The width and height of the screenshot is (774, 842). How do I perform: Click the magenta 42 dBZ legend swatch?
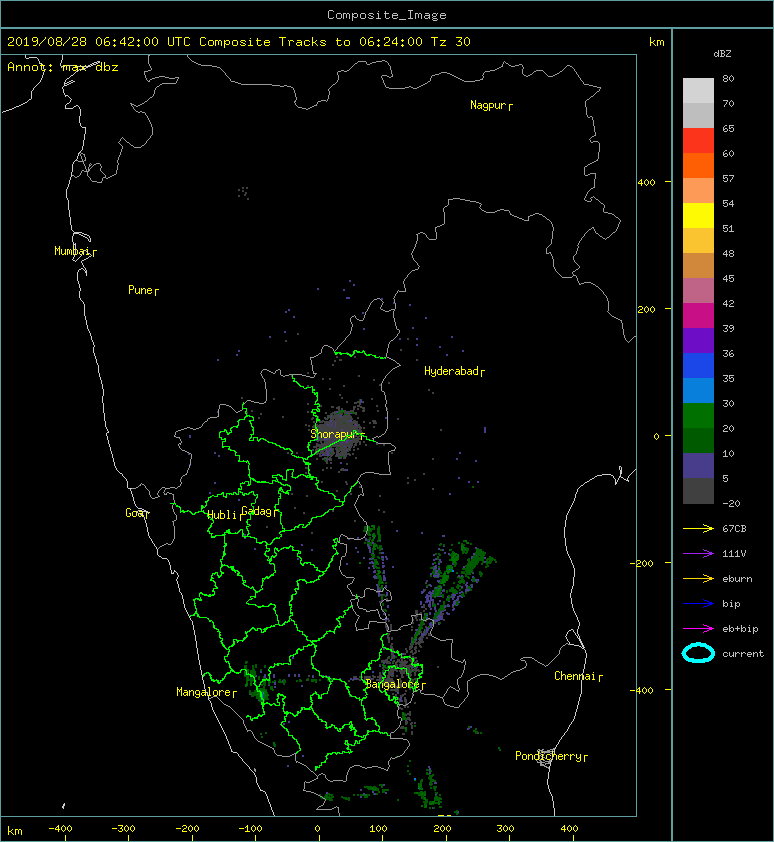pyautogui.click(x=698, y=315)
